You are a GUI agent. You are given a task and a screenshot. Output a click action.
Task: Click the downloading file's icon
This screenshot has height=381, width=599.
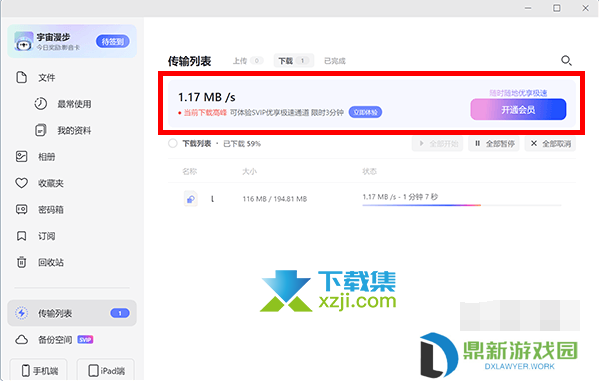coord(191,199)
